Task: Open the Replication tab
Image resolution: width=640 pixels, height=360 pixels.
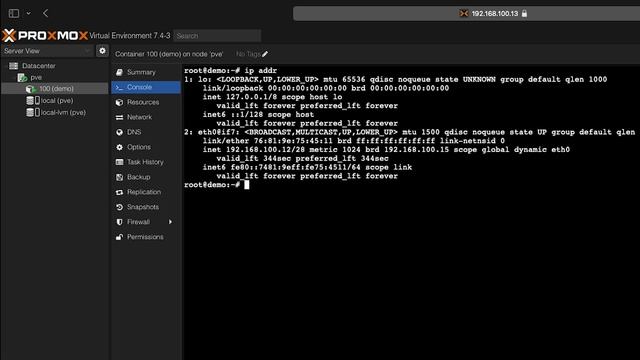Action: pos(146,192)
